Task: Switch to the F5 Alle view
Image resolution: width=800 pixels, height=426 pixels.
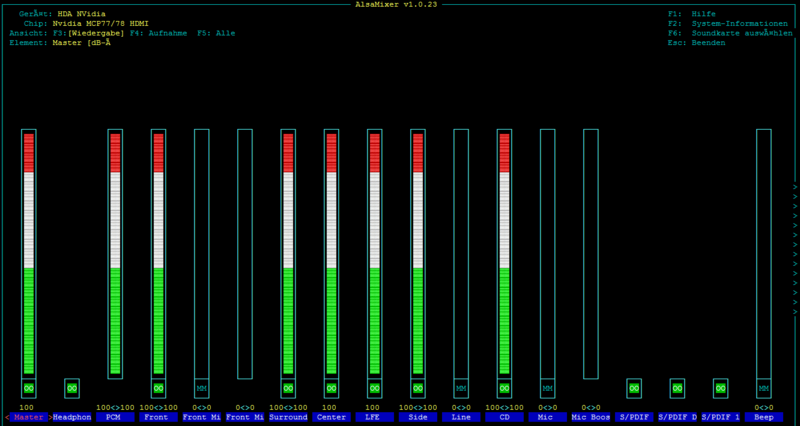Action: click(x=216, y=33)
